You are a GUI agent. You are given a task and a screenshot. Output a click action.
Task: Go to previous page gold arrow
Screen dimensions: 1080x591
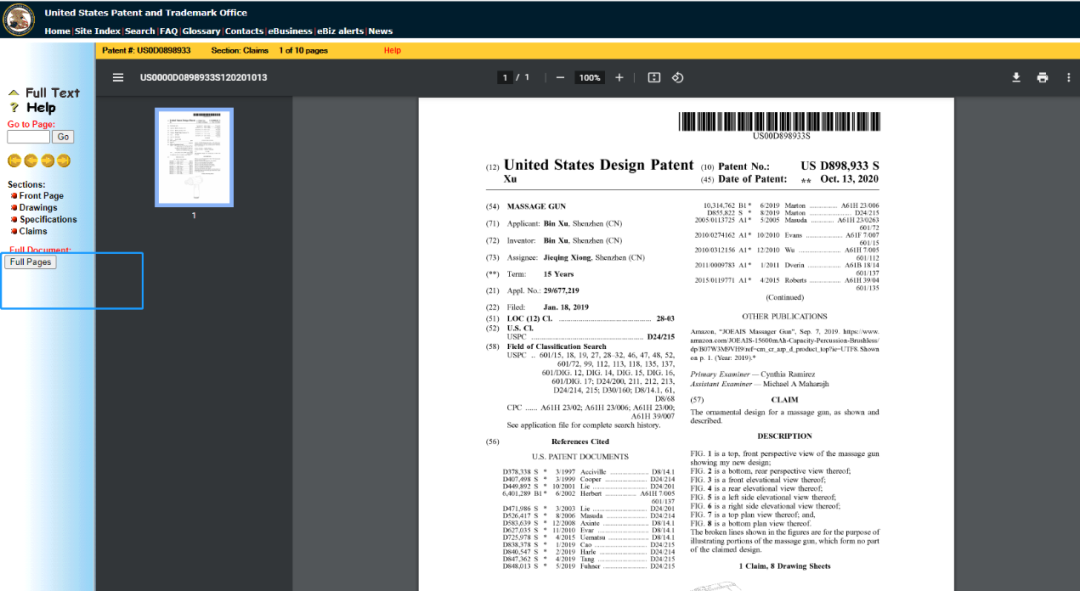coord(30,160)
